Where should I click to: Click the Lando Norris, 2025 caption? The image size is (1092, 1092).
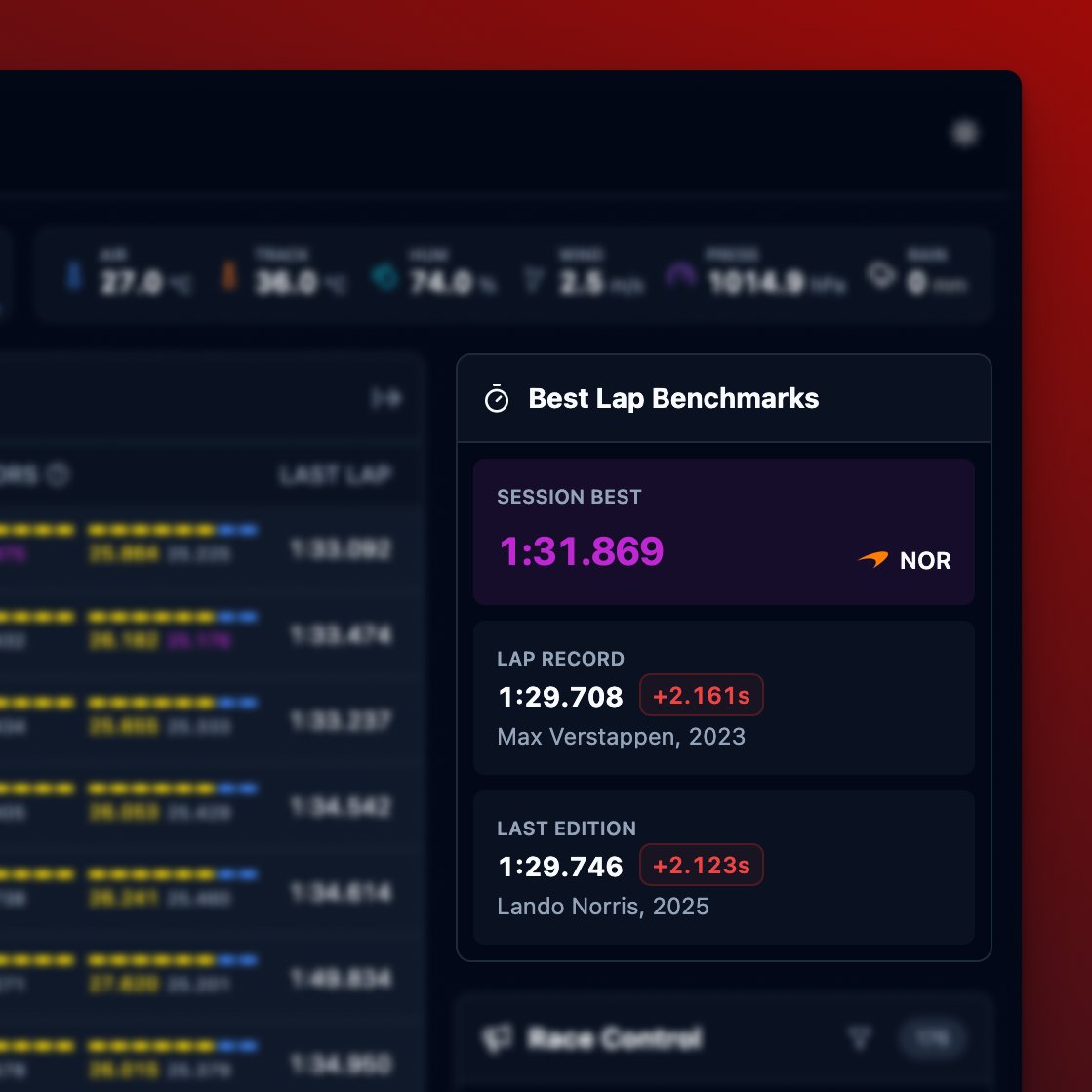(x=603, y=907)
